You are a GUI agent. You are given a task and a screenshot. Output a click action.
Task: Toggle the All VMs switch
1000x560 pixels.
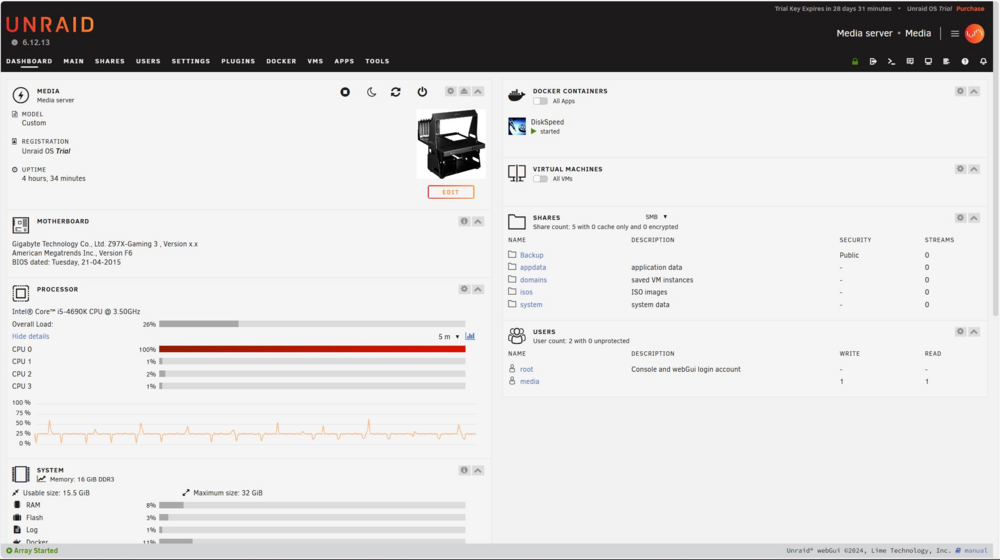point(540,179)
